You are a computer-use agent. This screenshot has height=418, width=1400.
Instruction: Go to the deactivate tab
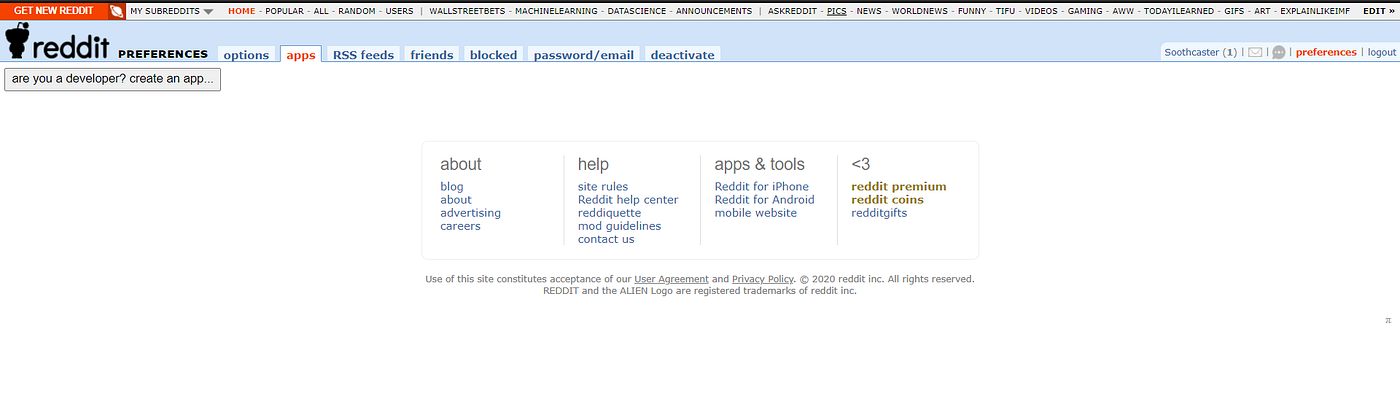coord(683,55)
